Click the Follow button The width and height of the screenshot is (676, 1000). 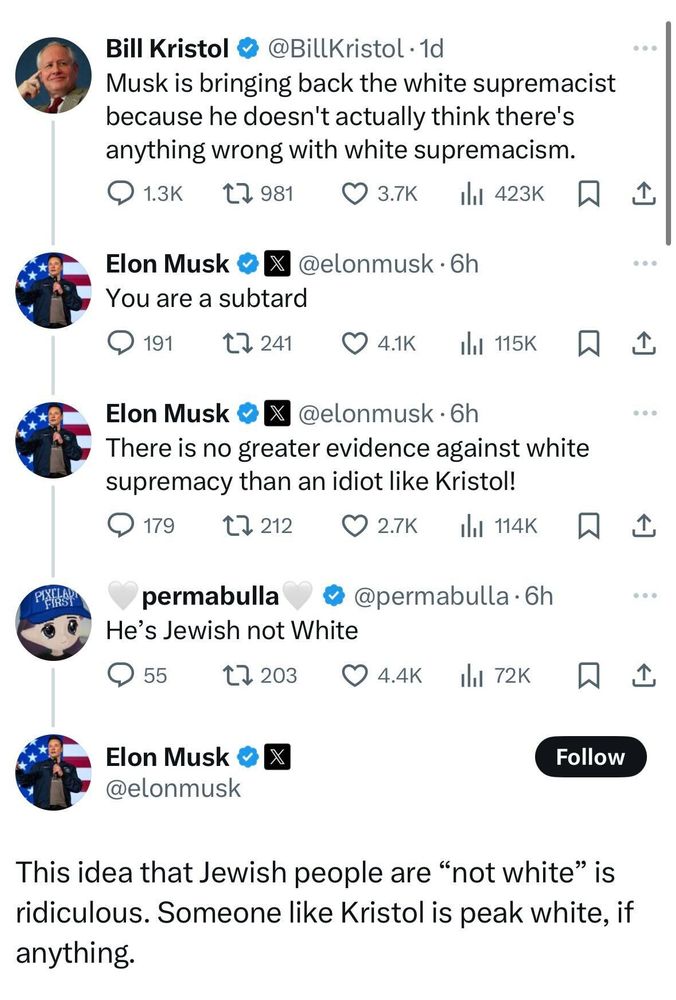(x=590, y=757)
